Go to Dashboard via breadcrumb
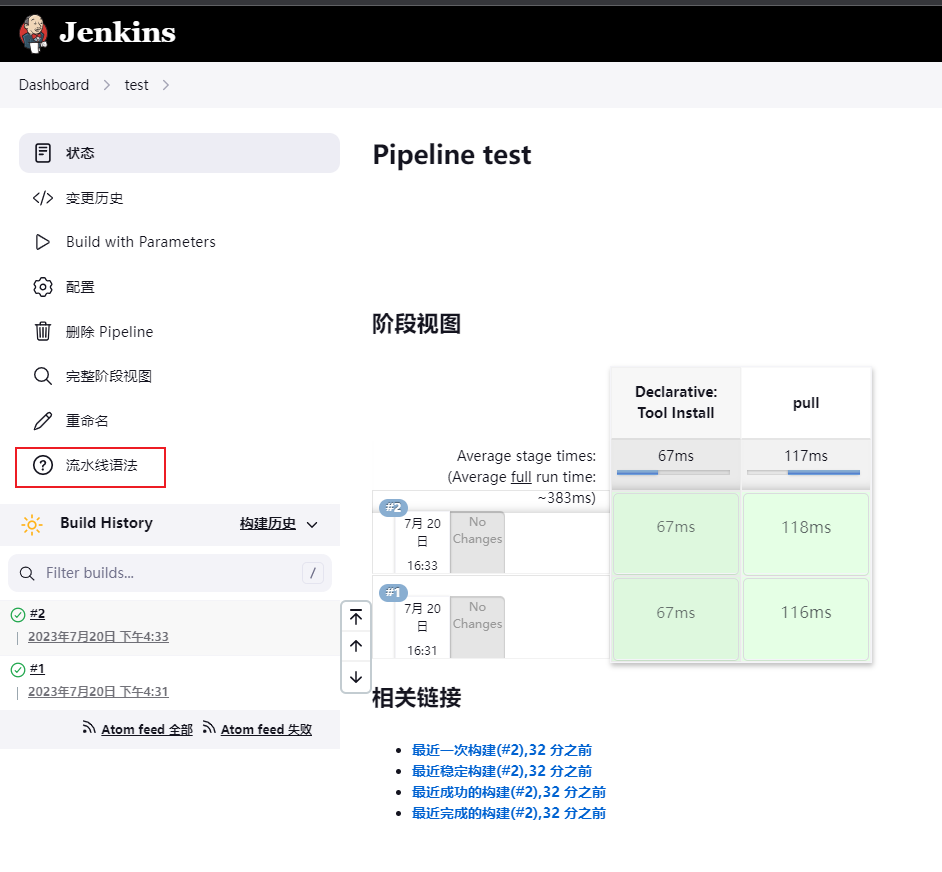The width and height of the screenshot is (942, 872). pyautogui.click(x=54, y=85)
